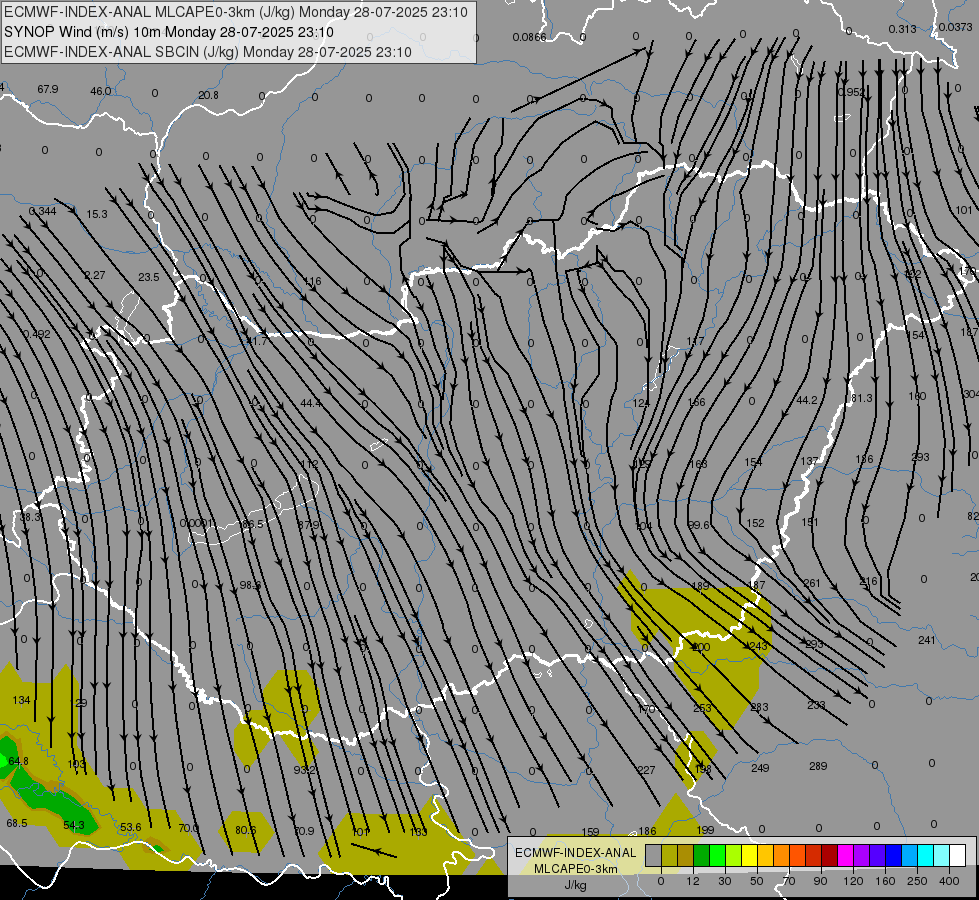Click the map value 67.9
Image resolution: width=979 pixels, height=900 pixels.
click(47, 89)
